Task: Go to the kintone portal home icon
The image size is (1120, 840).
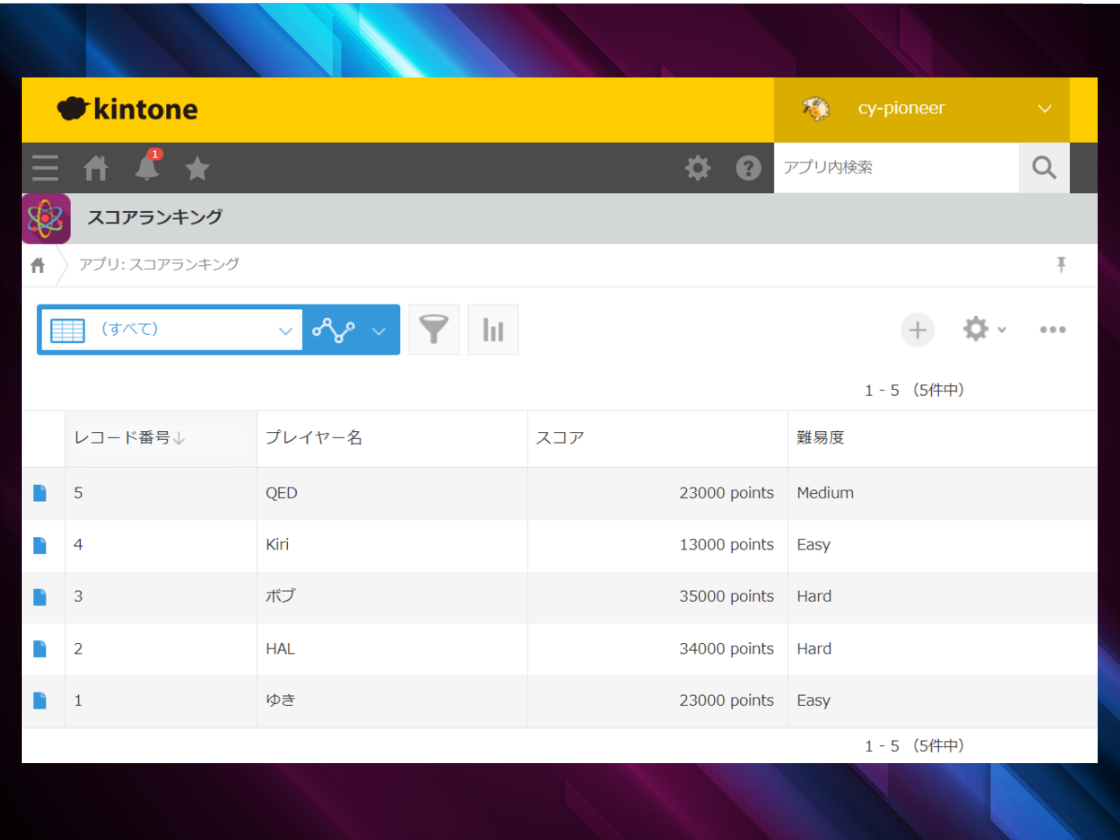Action: click(96, 168)
